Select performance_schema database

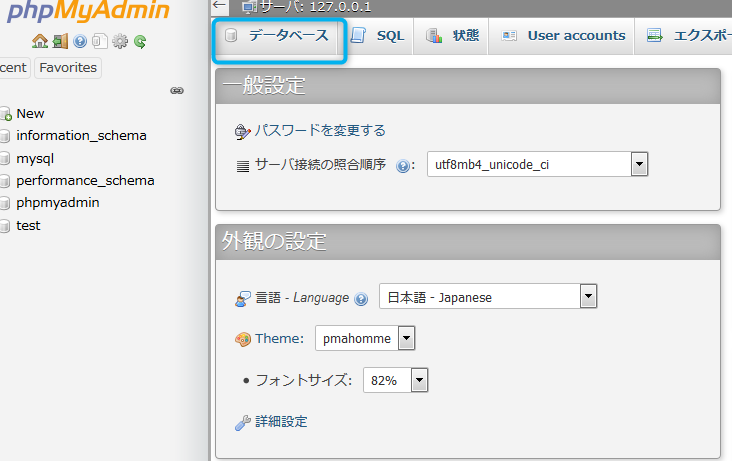click(x=85, y=181)
